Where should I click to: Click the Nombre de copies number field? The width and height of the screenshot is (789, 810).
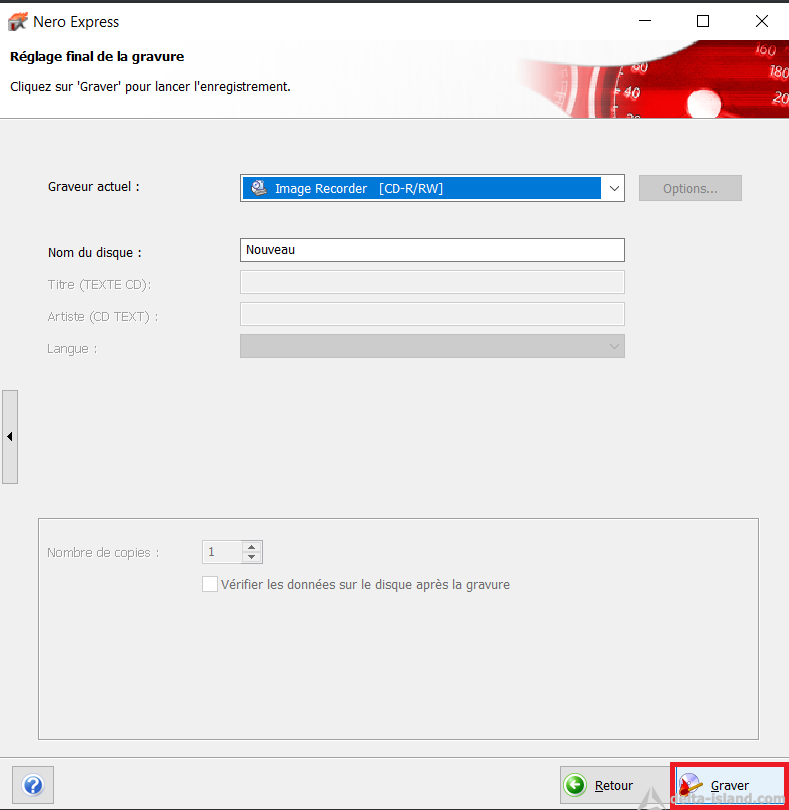coord(222,552)
